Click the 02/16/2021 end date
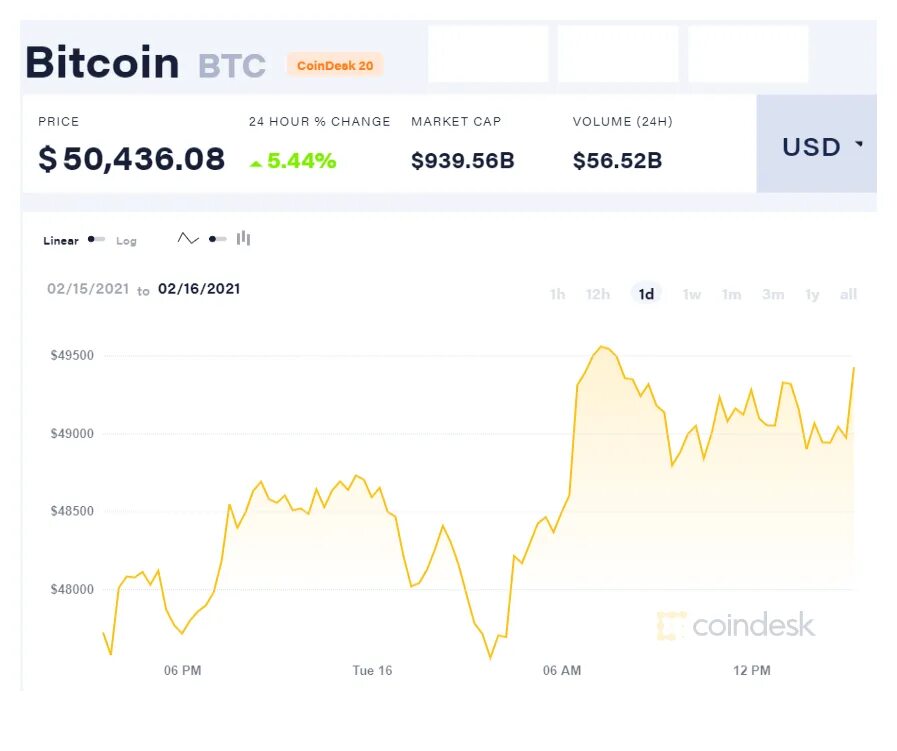The image size is (897, 751). click(x=199, y=289)
